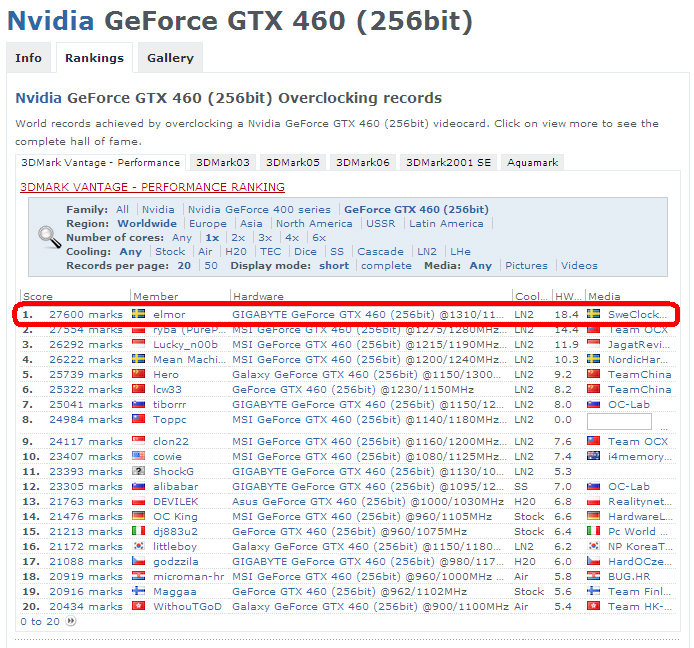Click the next page arrow beside '0 to 20'

[x=70, y=621]
